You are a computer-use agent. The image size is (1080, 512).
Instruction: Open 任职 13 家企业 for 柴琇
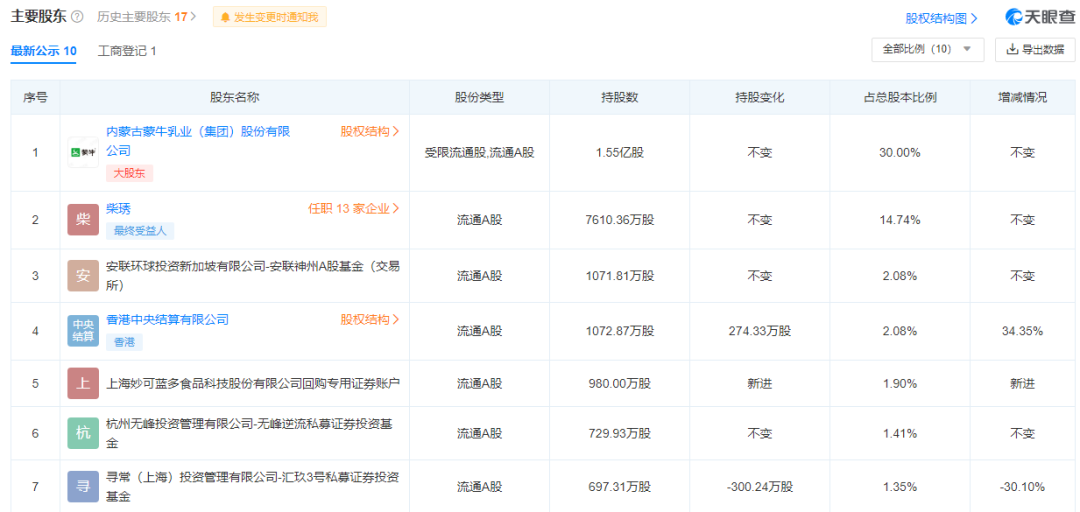[354, 209]
